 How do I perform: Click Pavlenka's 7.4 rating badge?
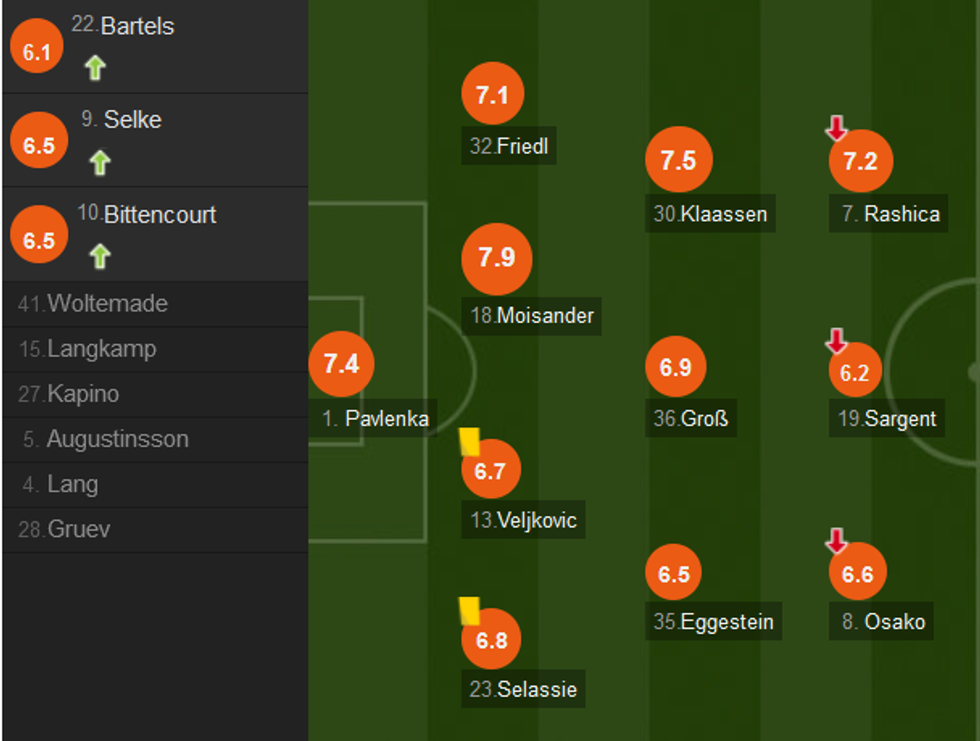tap(341, 364)
